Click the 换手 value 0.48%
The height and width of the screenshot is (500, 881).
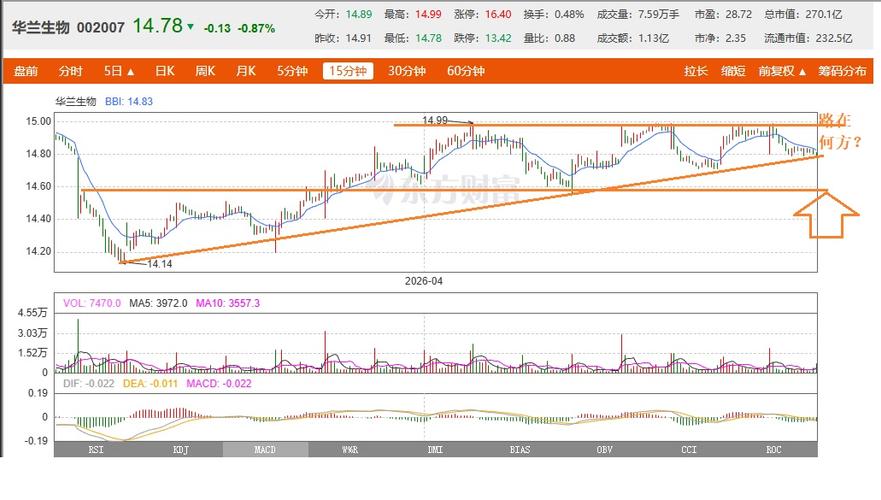point(569,15)
